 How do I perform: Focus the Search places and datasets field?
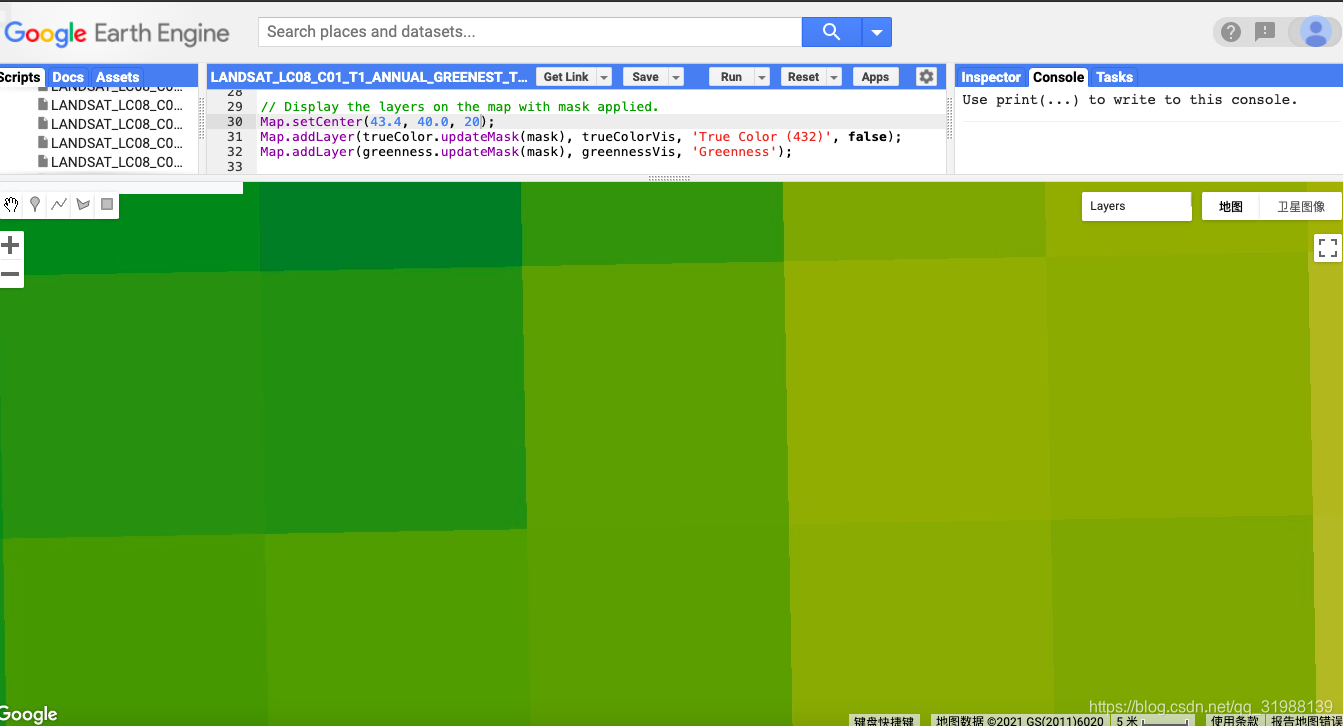click(x=530, y=32)
